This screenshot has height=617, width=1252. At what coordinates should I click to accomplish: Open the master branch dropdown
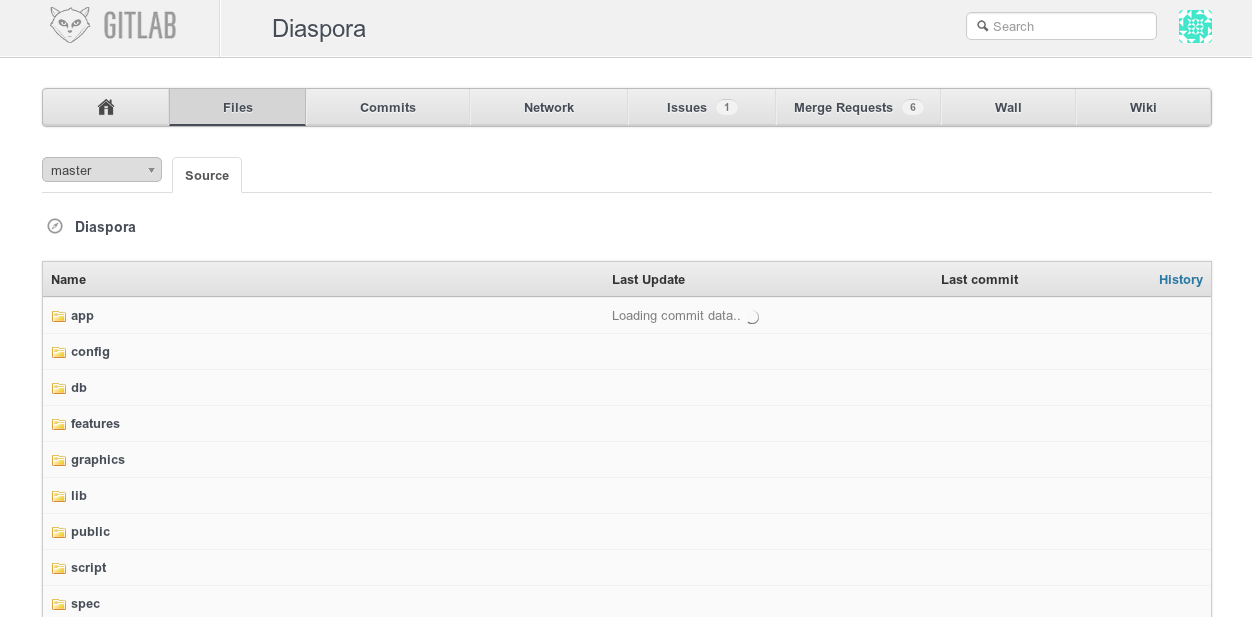(102, 170)
